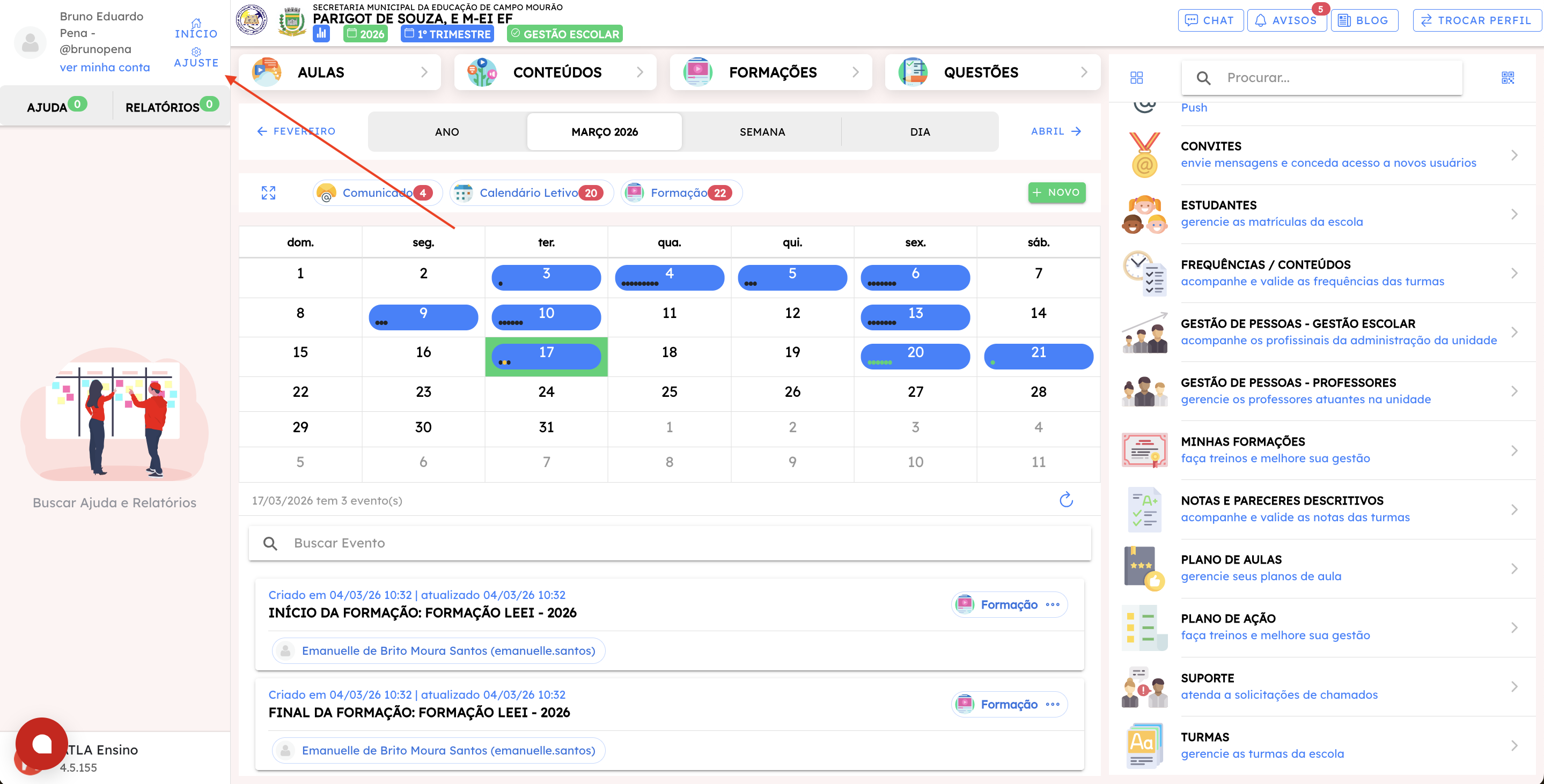1544x784 pixels.
Task: Select the 2026 school year badge
Action: tap(366, 34)
